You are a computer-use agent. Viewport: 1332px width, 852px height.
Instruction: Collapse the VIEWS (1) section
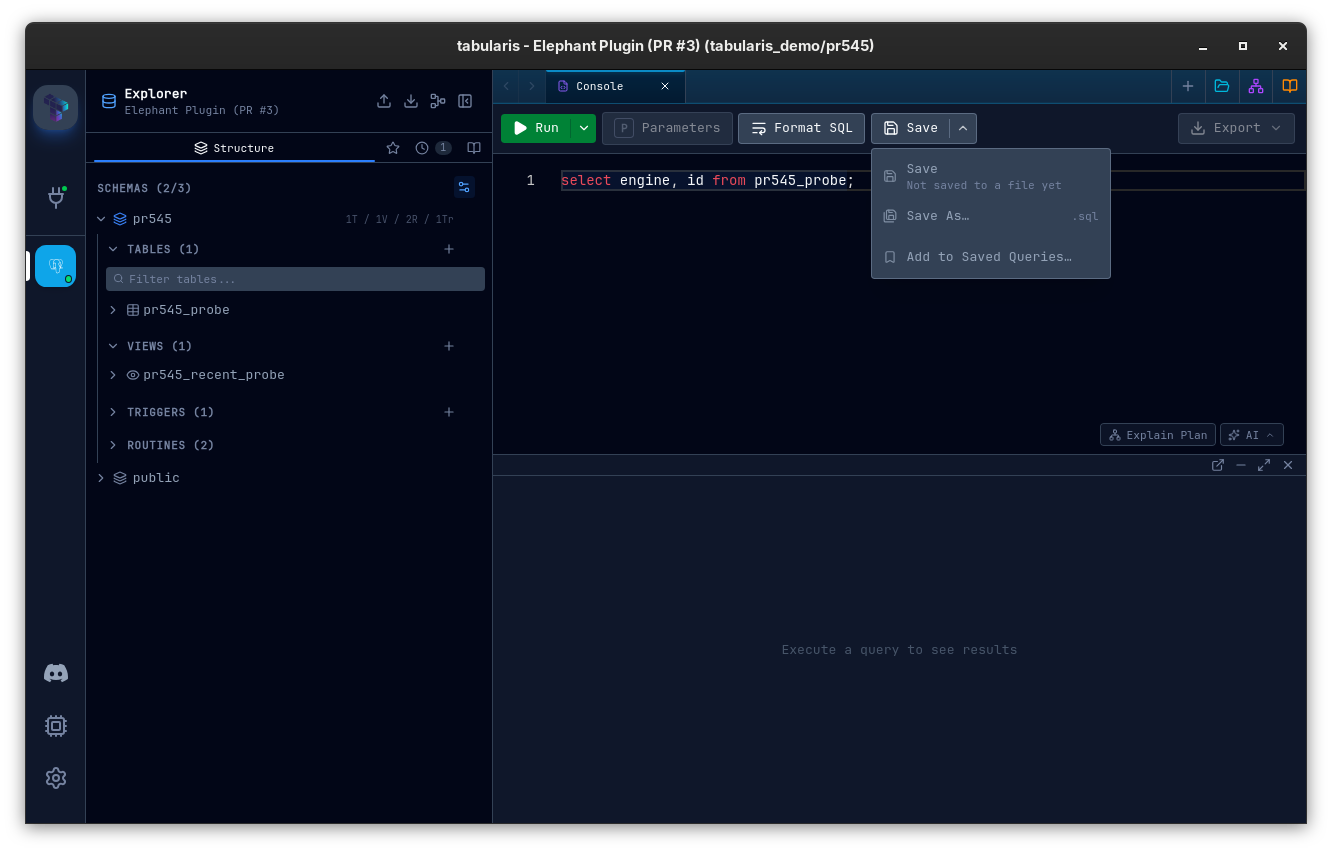113,346
